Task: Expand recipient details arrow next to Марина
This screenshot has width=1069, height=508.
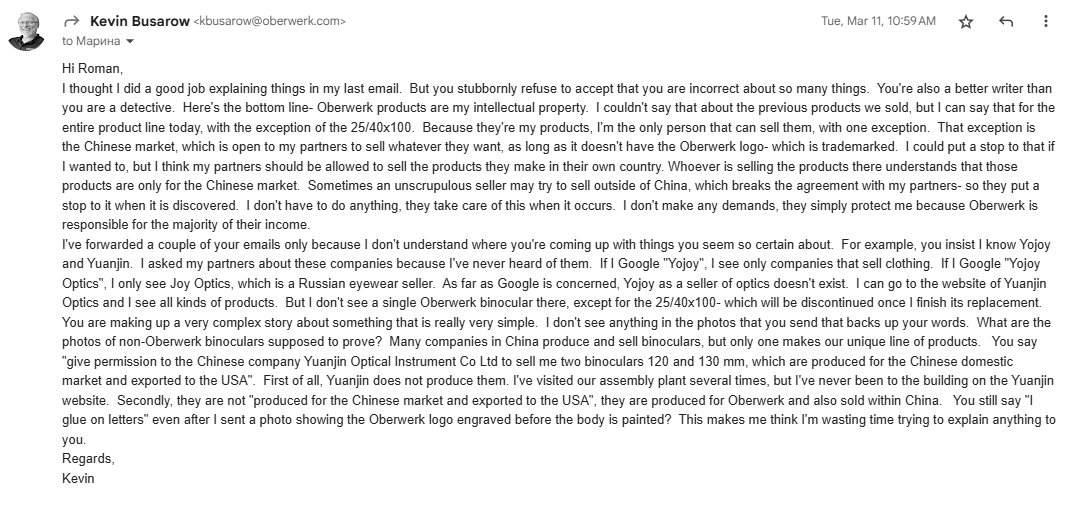Action: click(130, 42)
